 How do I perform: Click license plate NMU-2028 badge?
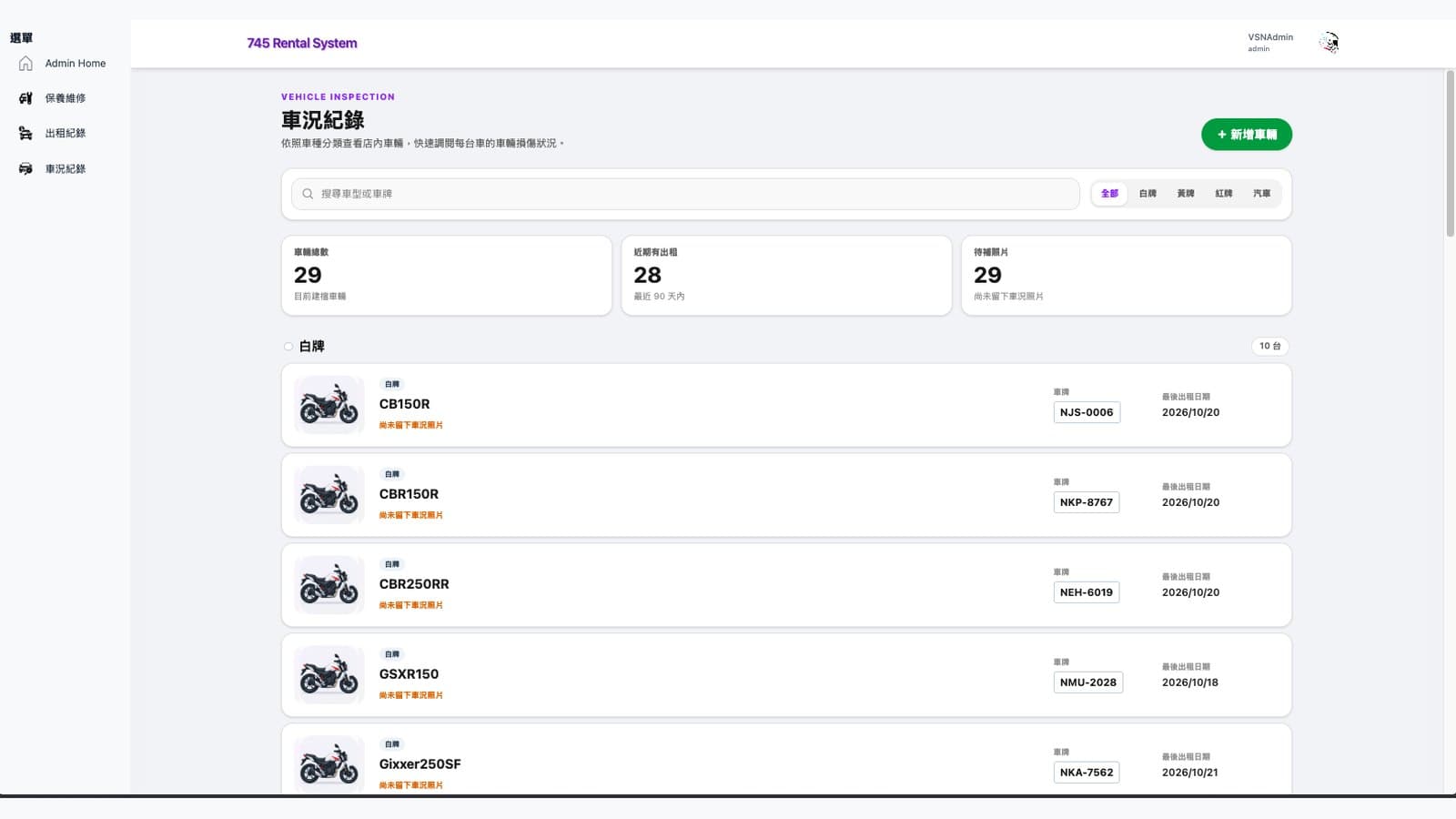(x=1088, y=682)
